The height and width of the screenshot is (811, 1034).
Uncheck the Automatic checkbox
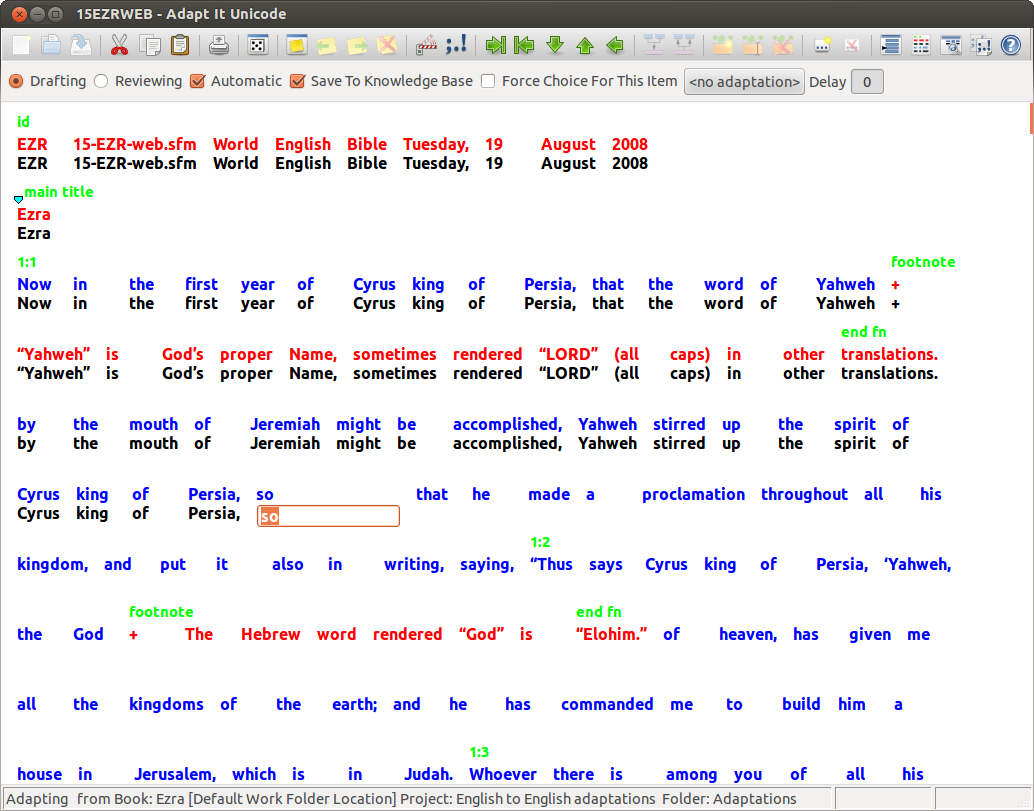tap(197, 81)
